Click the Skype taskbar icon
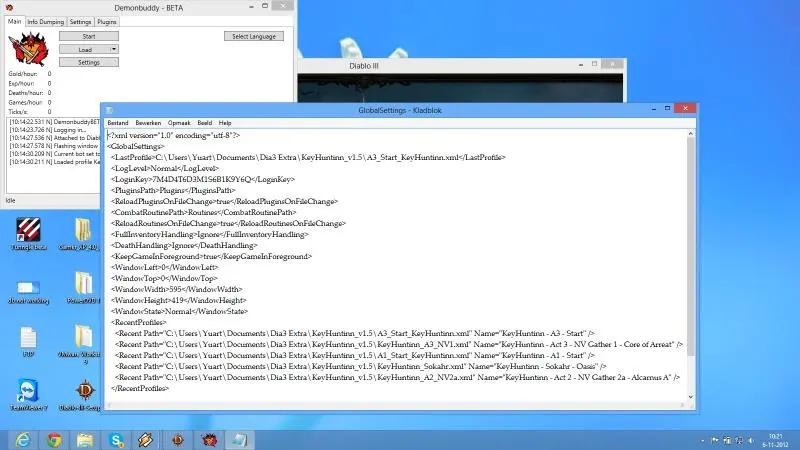Image resolution: width=800 pixels, height=450 pixels. (116, 439)
